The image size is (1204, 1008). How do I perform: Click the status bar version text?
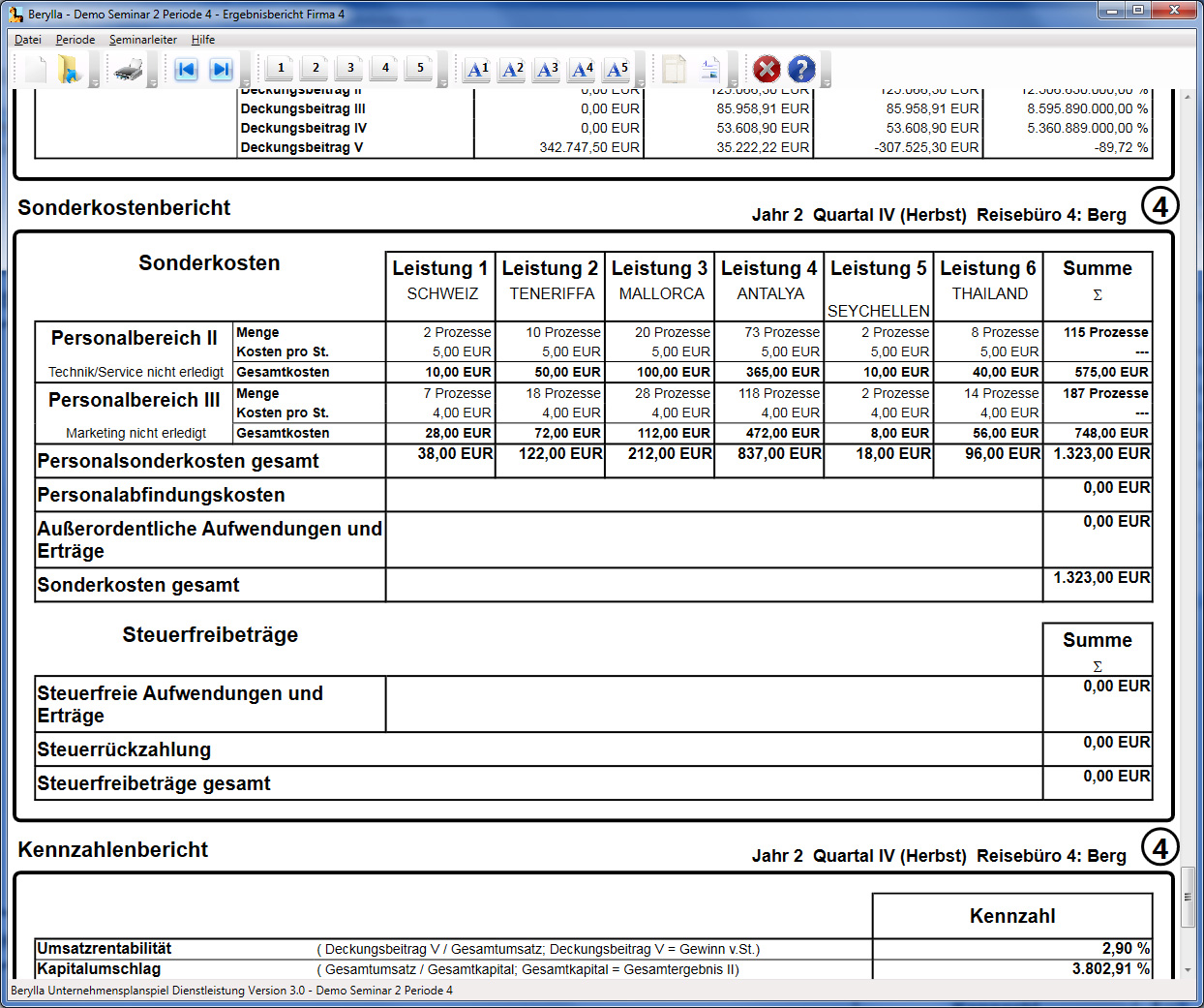tap(231, 991)
